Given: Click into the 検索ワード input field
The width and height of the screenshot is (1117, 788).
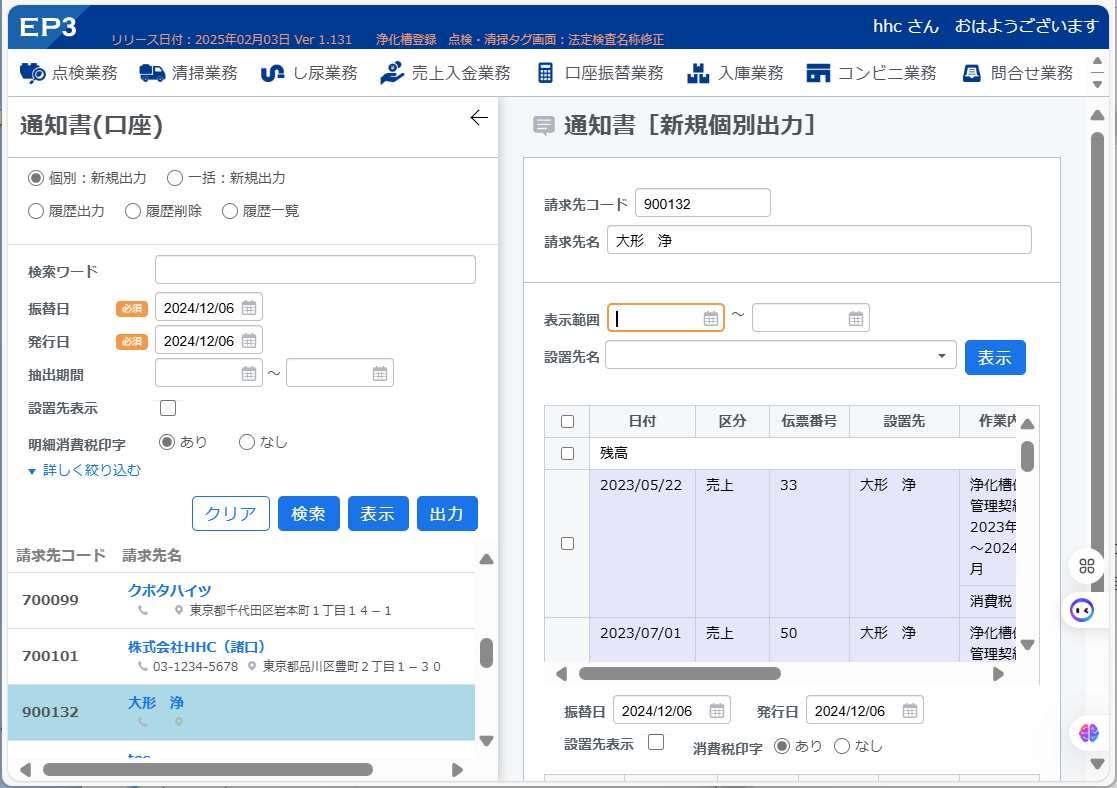Looking at the screenshot, I should coord(315,270).
